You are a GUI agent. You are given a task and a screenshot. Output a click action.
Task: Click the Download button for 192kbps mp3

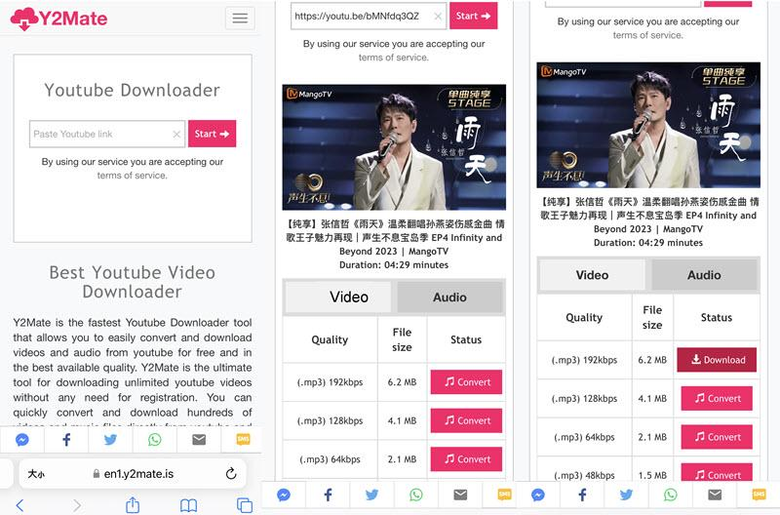point(717,360)
